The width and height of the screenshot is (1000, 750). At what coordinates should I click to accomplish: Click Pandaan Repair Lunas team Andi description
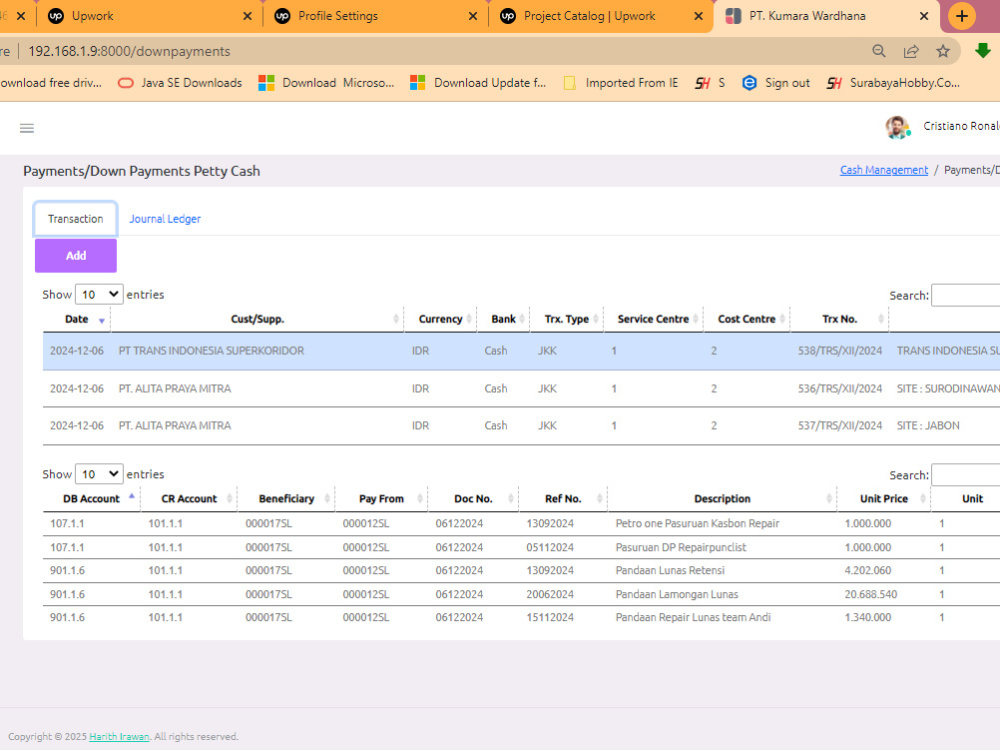tap(693, 617)
